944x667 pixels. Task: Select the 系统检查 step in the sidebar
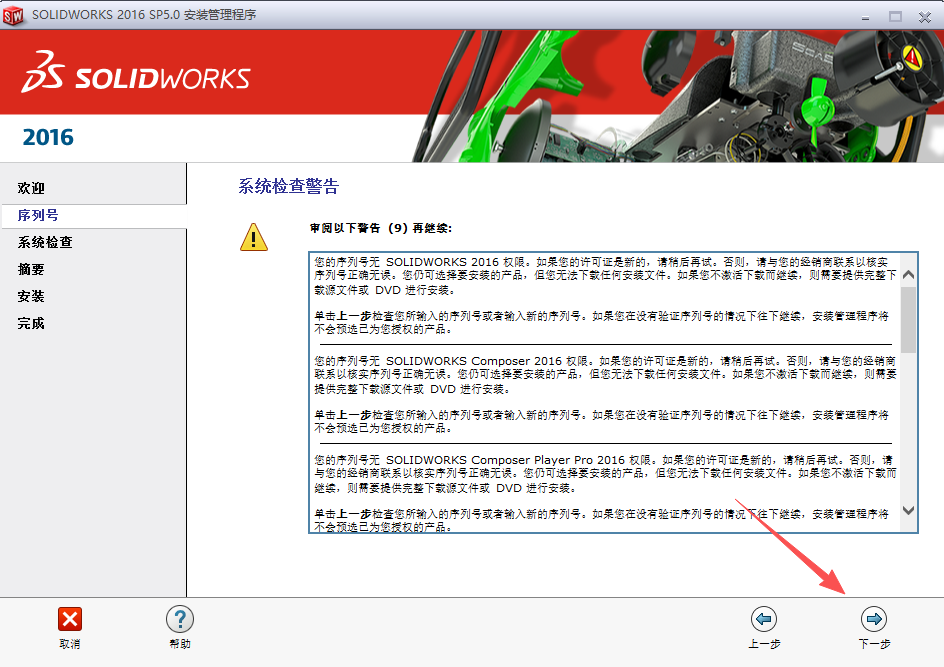coord(47,242)
